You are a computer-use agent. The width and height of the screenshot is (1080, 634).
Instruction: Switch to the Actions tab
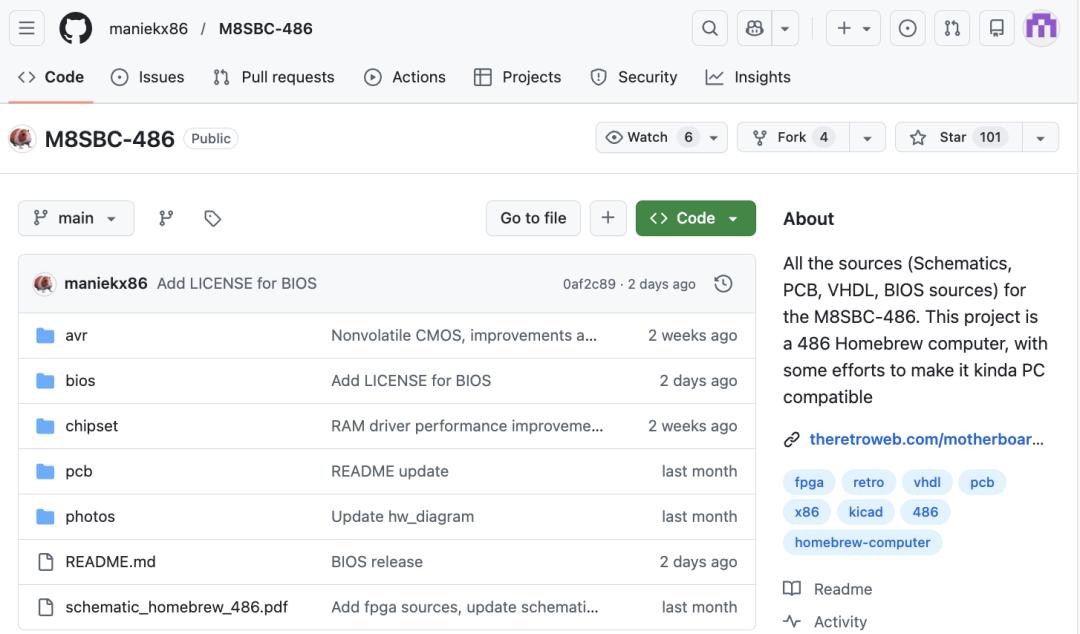405,77
